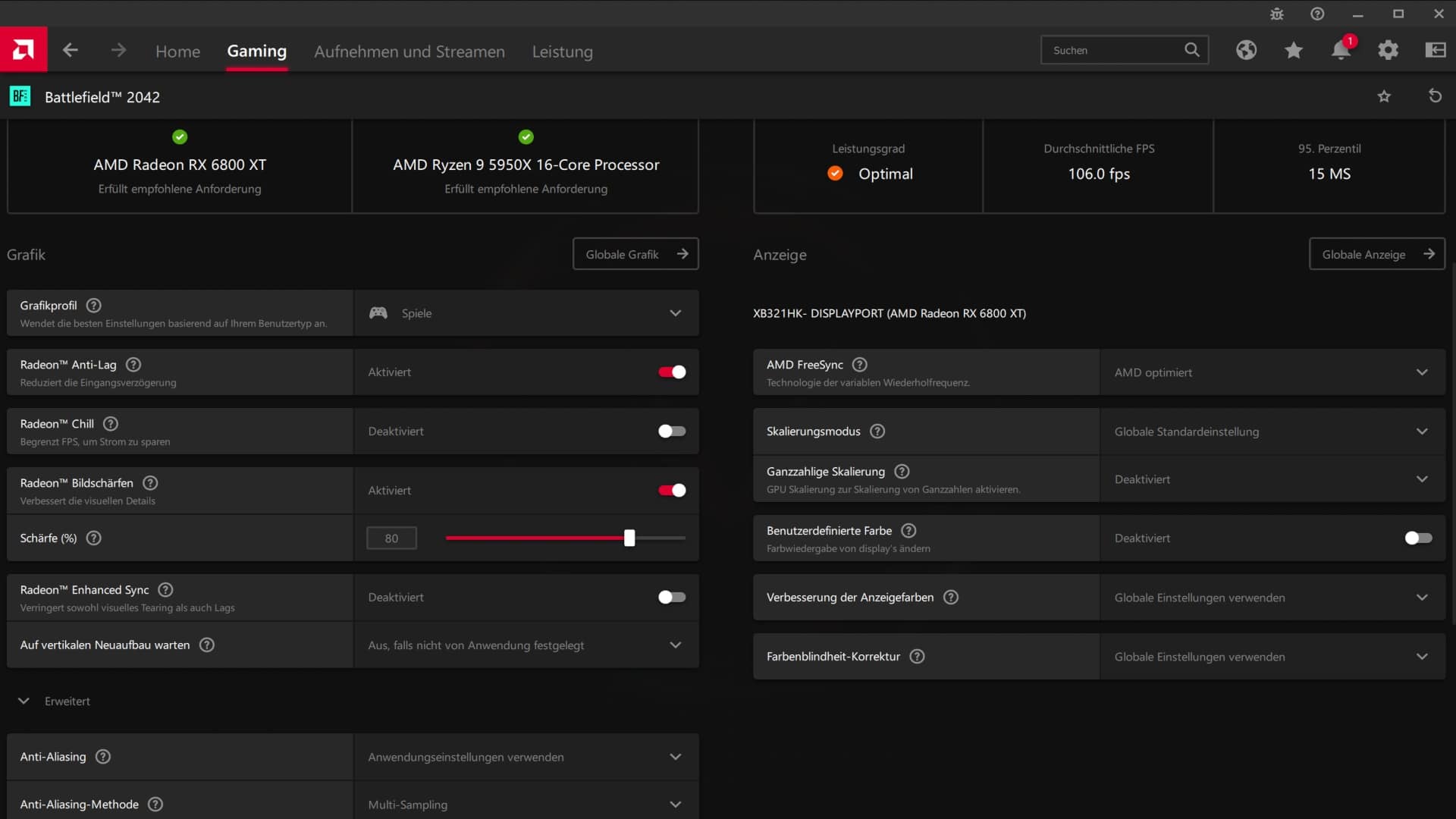Show help for Anti-Aliasing-Methode

(x=155, y=804)
